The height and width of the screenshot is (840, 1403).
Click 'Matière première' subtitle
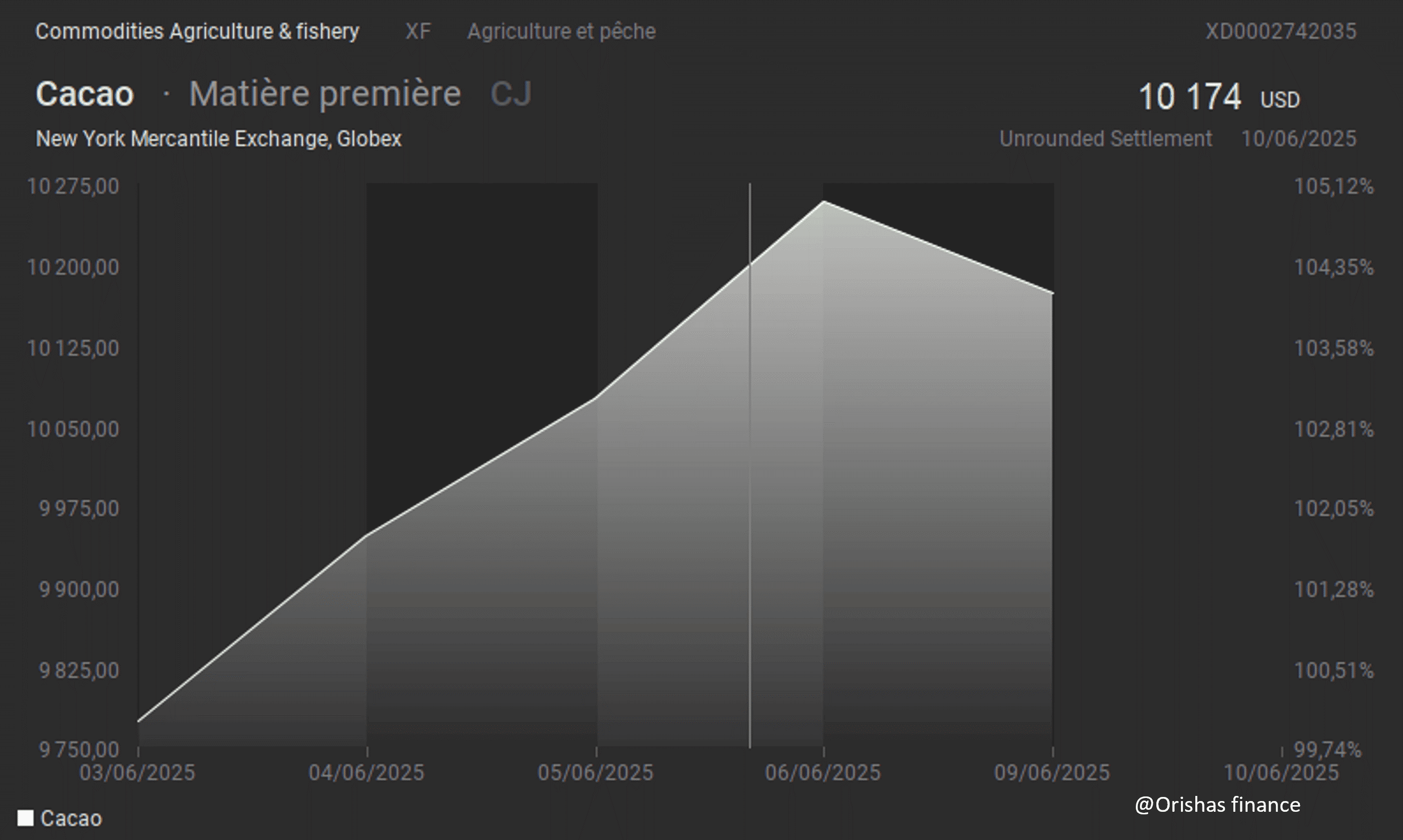[x=325, y=93]
